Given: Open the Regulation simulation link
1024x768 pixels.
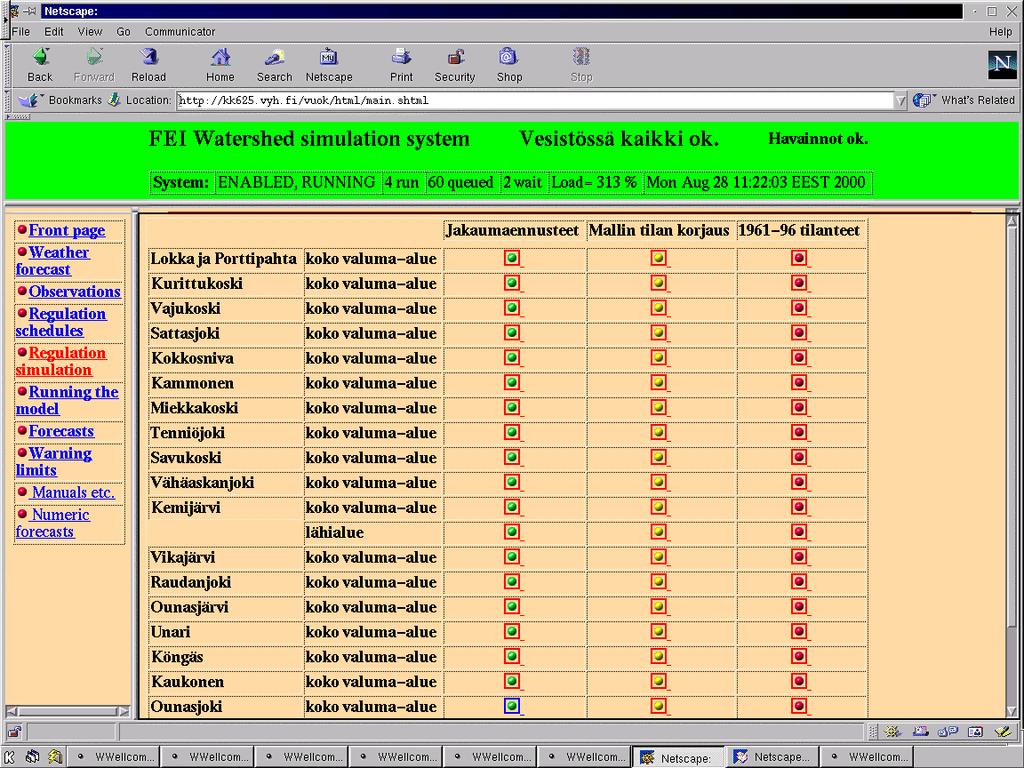Looking at the screenshot, I should tap(61, 361).
